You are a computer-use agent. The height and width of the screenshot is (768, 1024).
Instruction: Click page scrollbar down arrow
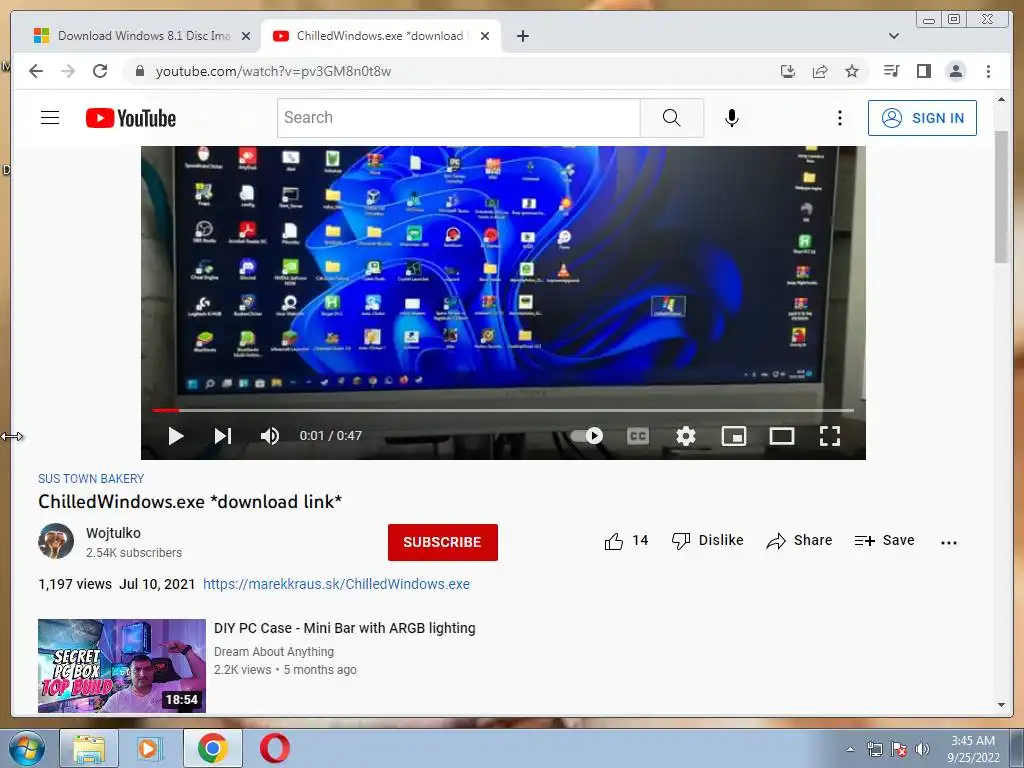point(1001,705)
